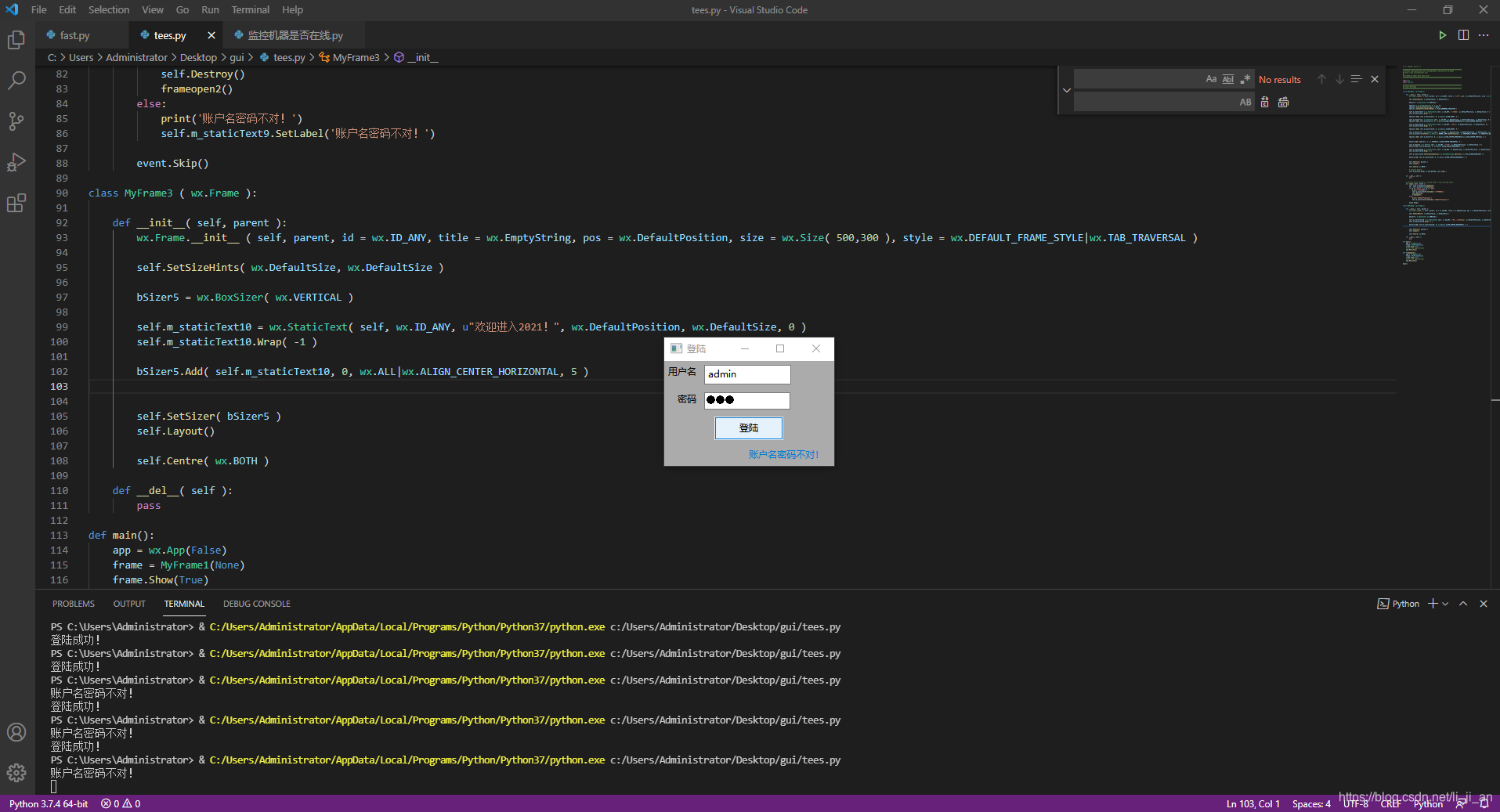Switch to the OUTPUT panel tab

(x=129, y=604)
